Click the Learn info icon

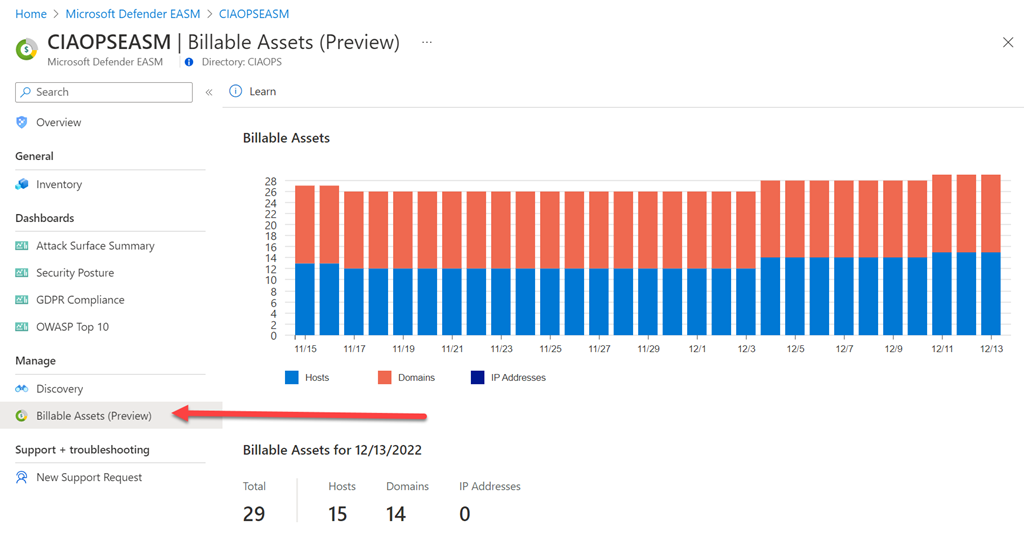point(236,91)
